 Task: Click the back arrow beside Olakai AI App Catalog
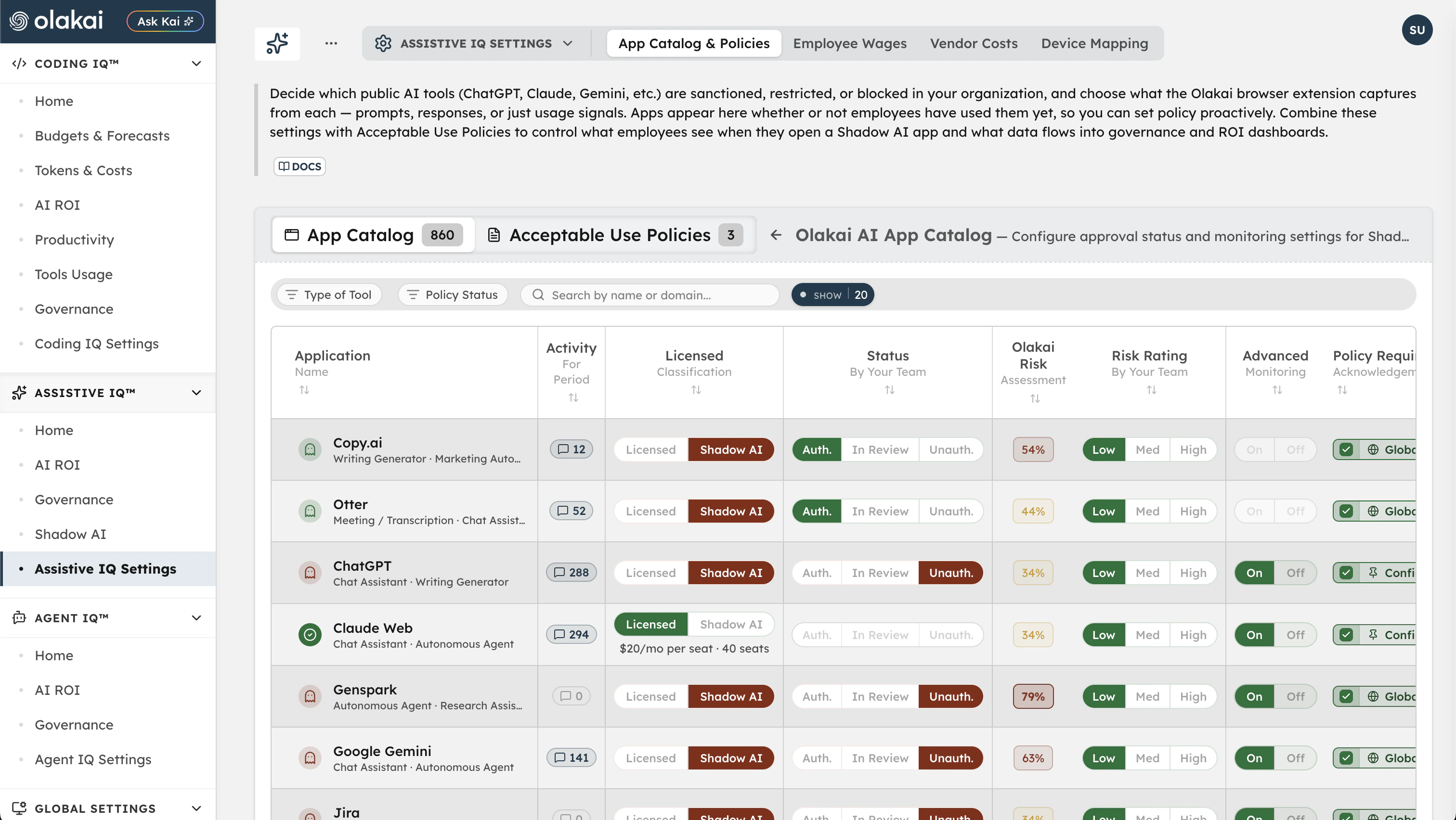(x=776, y=235)
